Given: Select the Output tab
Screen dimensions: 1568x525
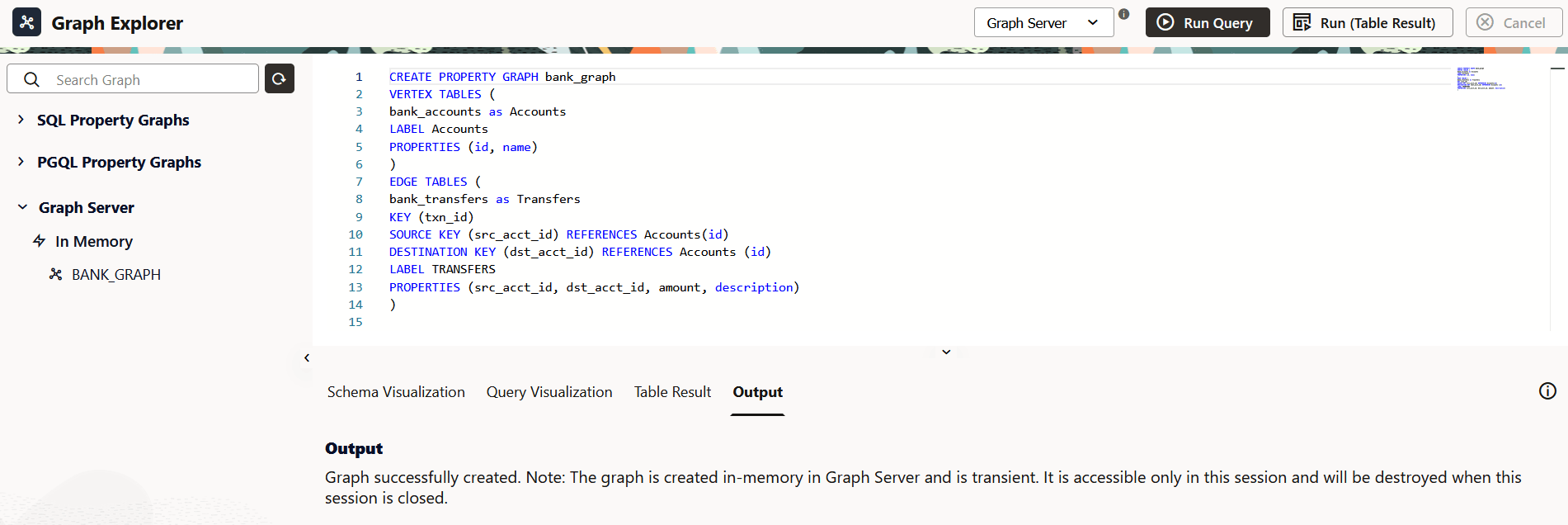Looking at the screenshot, I should (757, 392).
